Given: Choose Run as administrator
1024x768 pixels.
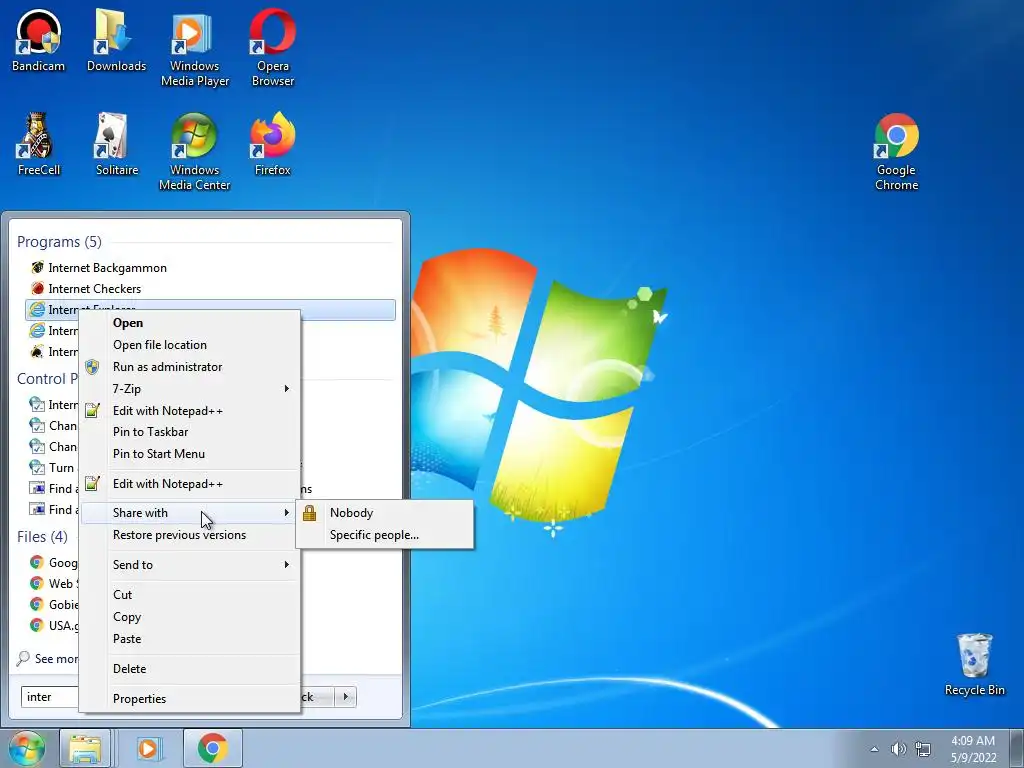Looking at the screenshot, I should (x=189, y=367).
